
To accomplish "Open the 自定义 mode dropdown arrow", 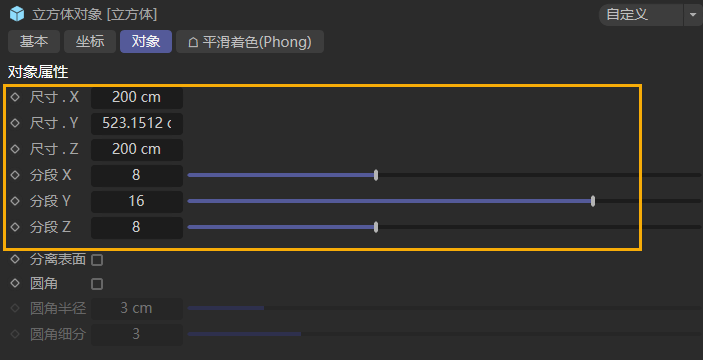I will click(691, 15).
